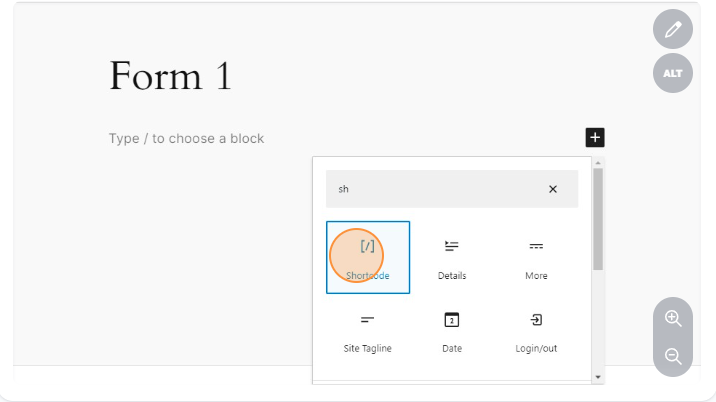Select the More block

[x=536, y=257]
